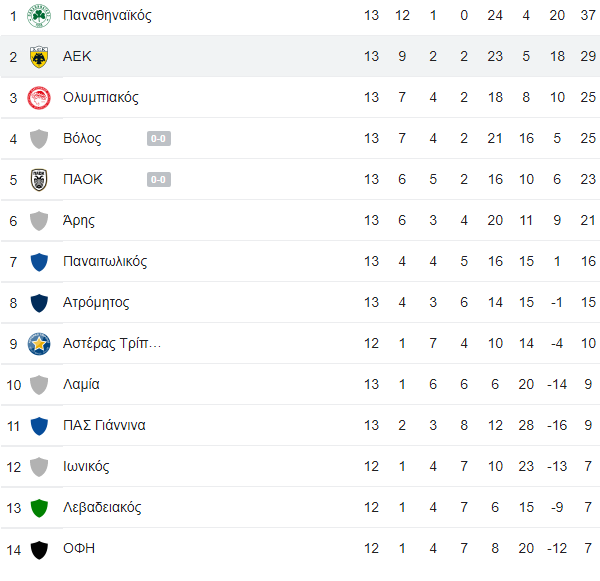Click the Ολυμπιακός red round crest
The image size is (600, 581).
39,98
